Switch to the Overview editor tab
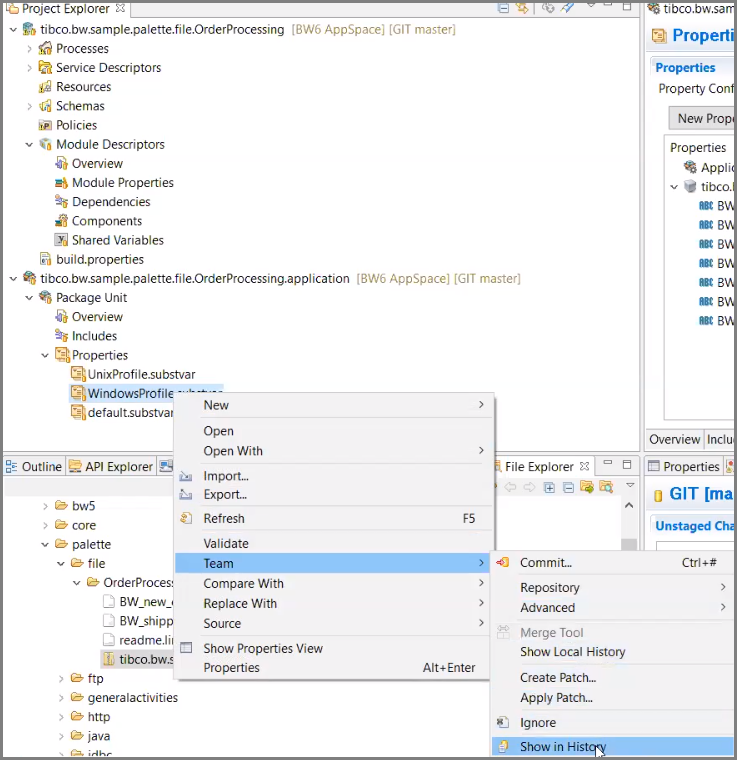This screenshot has height=760, width=737. point(674,439)
